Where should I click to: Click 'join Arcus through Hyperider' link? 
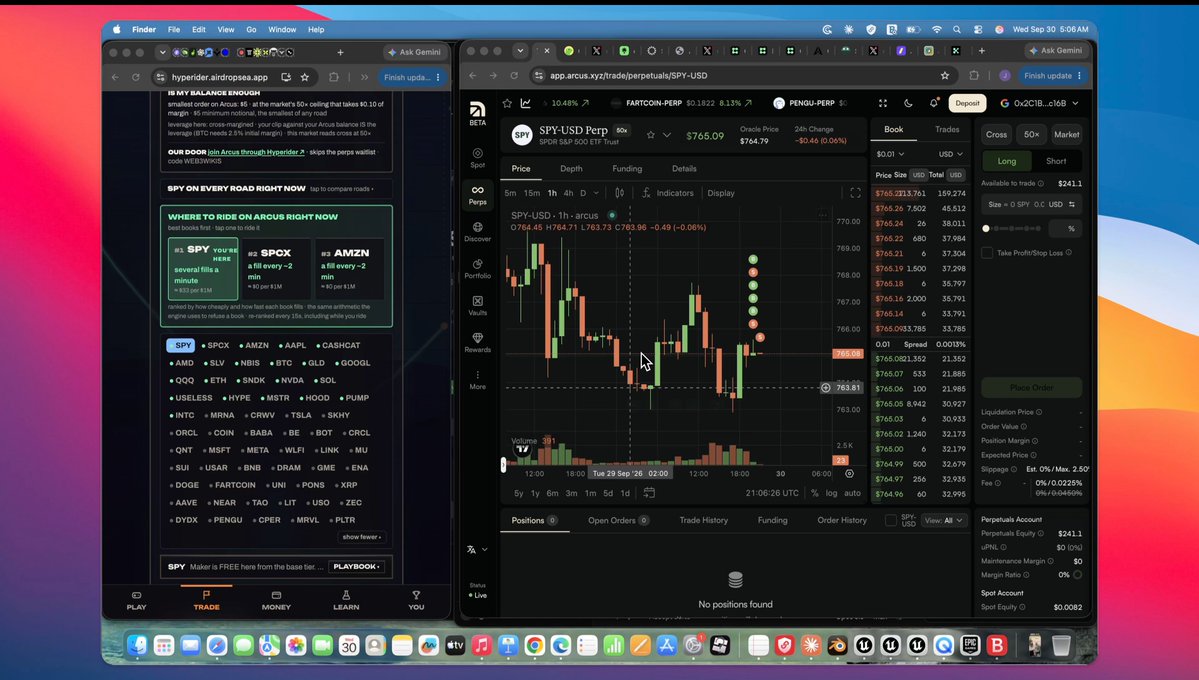[x=256, y=152]
